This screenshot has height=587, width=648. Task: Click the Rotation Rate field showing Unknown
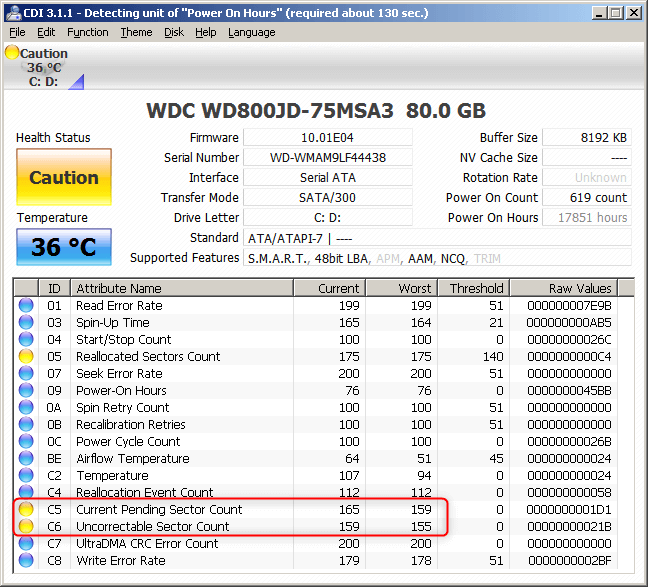587,177
